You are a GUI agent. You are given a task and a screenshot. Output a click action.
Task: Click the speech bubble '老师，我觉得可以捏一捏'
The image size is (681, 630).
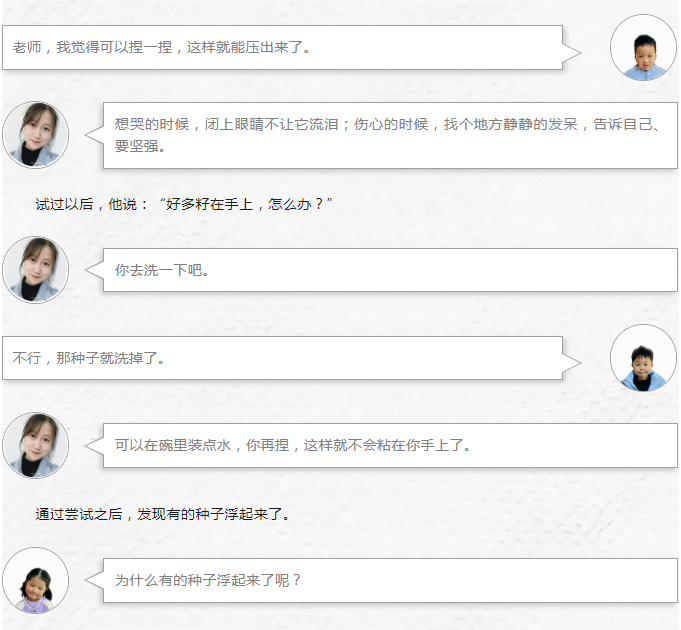tap(282, 47)
